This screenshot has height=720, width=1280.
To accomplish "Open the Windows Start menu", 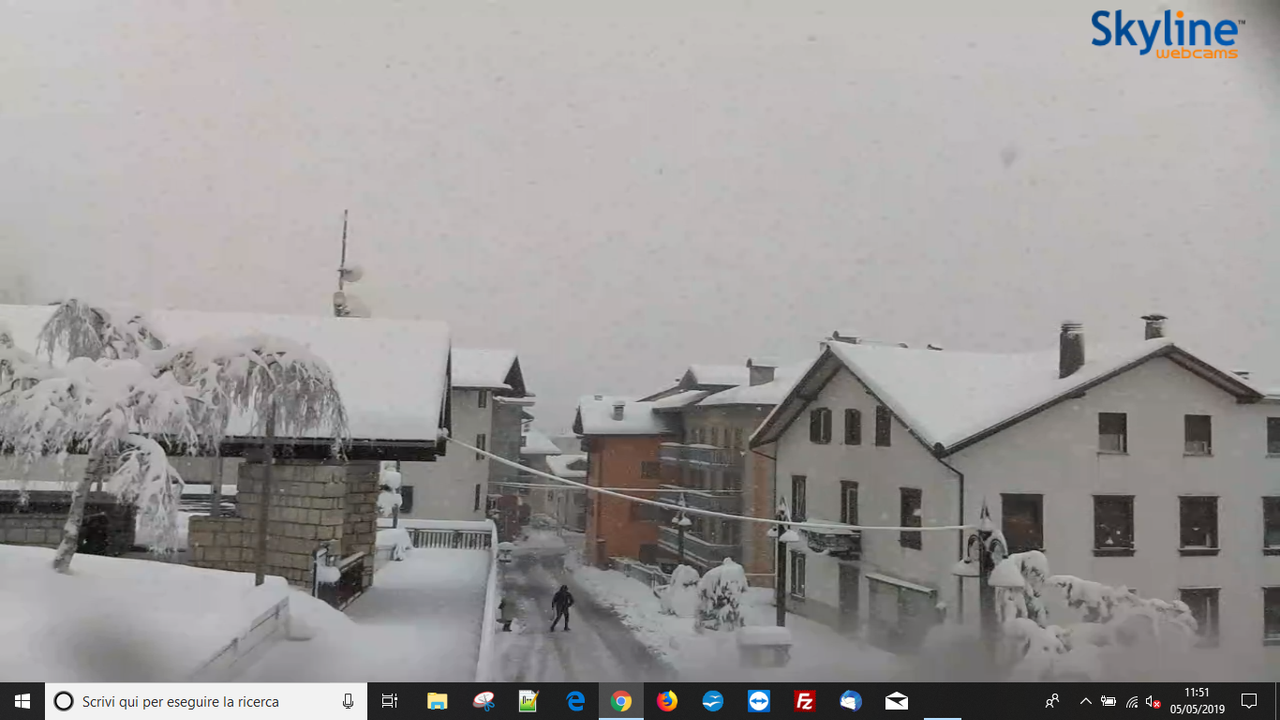I will point(22,701).
